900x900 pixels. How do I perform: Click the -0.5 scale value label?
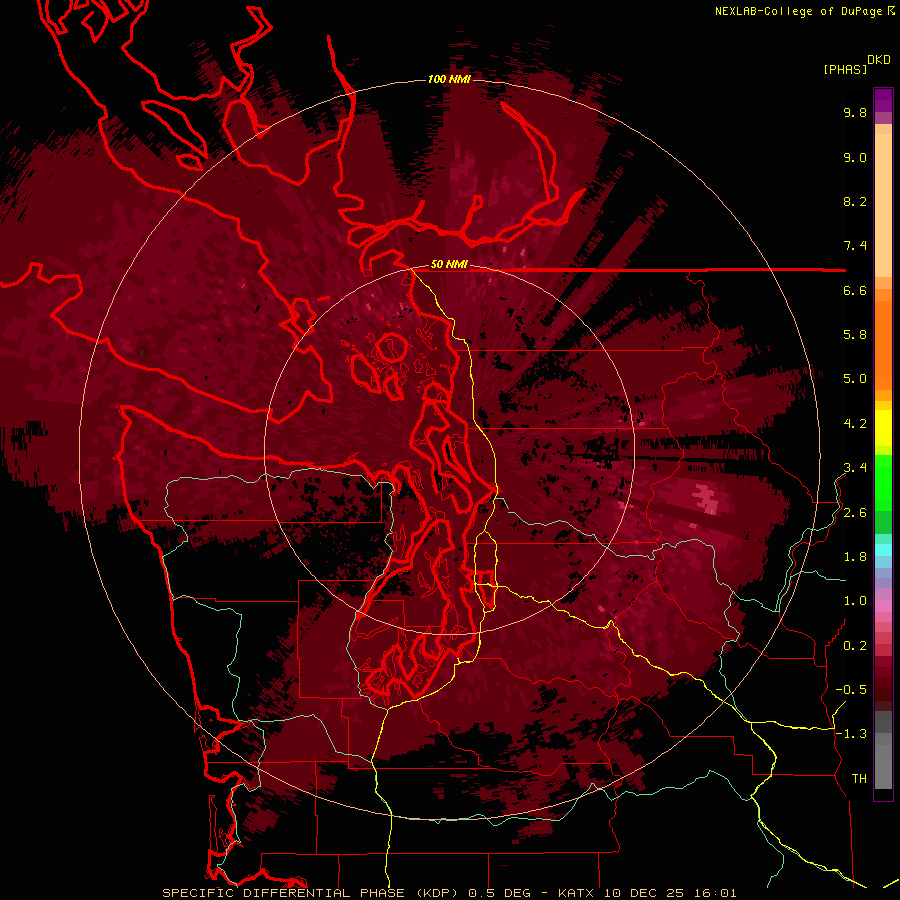(851, 690)
